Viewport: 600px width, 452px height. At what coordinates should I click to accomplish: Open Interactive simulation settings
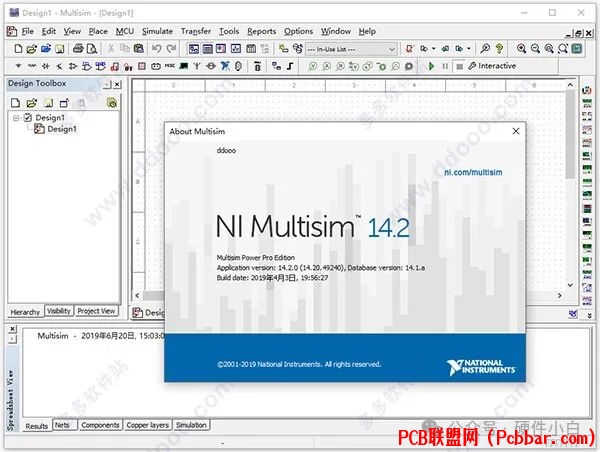[492, 66]
